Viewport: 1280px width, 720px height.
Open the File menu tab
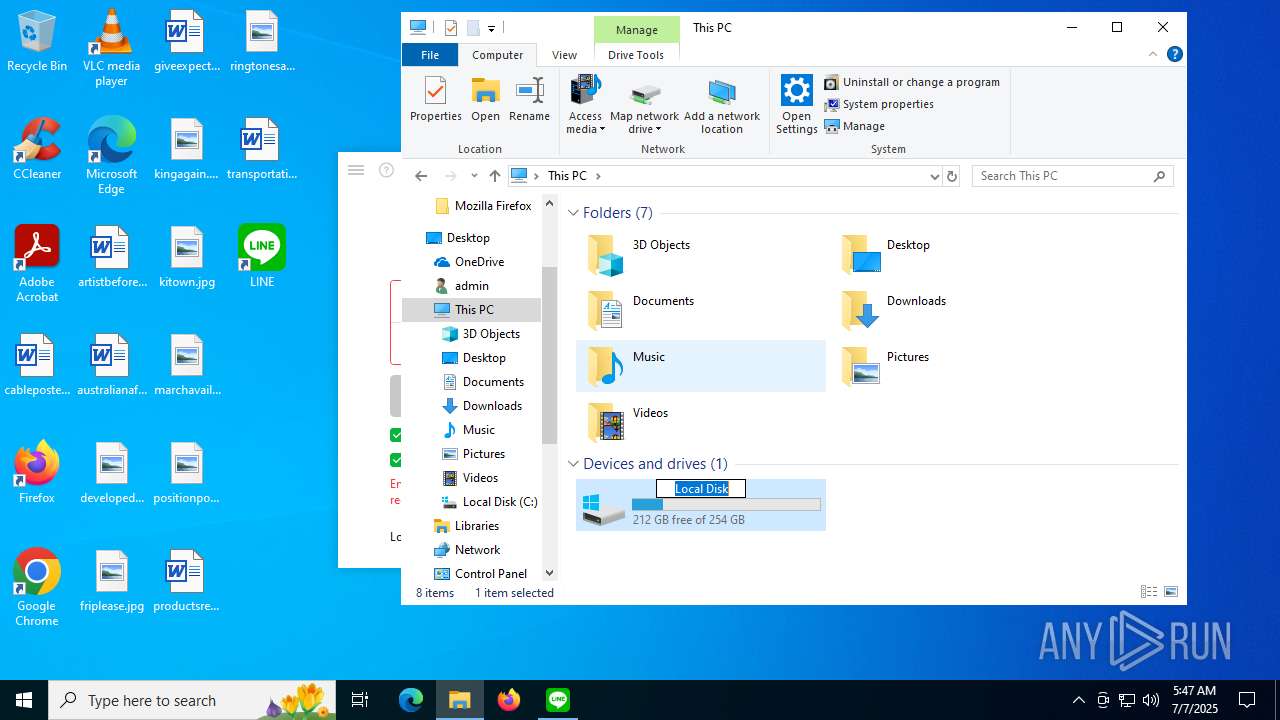coord(430,55)
